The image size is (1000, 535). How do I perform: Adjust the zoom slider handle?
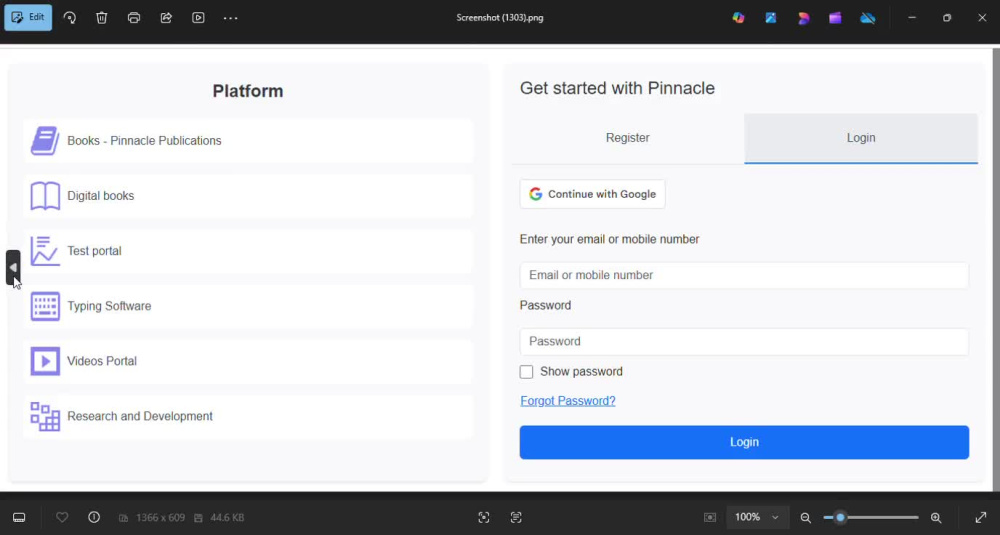[841, 518]
